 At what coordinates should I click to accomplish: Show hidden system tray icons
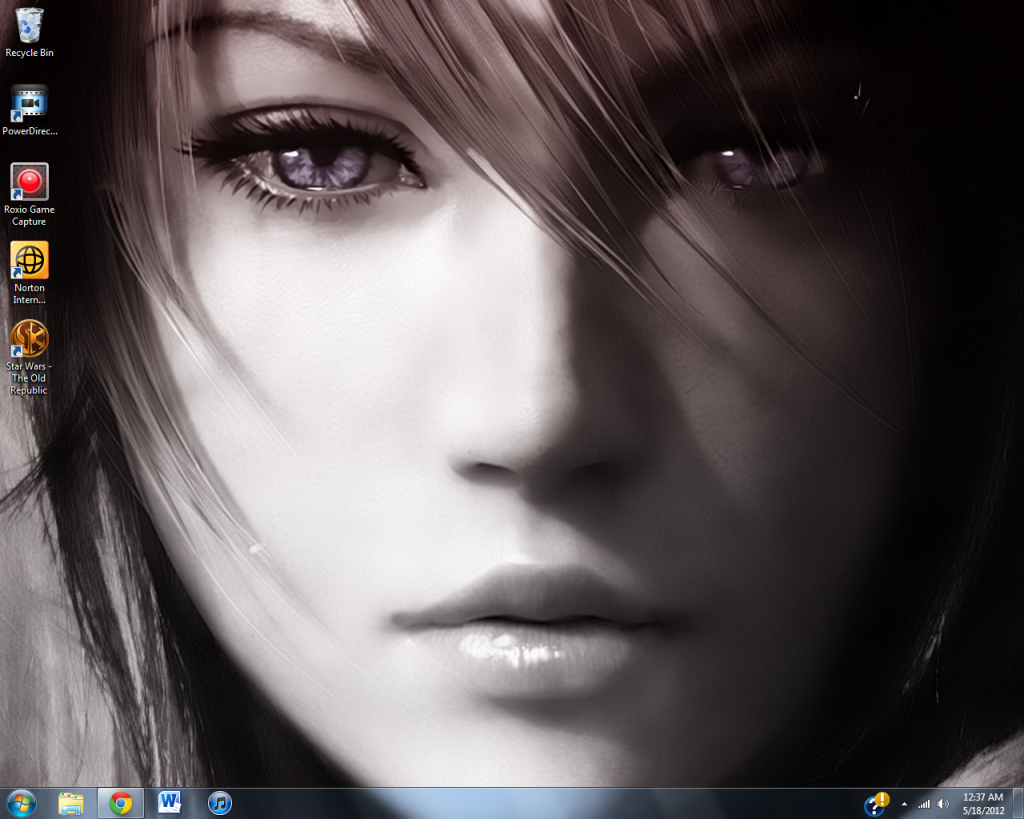click(x=904, y=804)
